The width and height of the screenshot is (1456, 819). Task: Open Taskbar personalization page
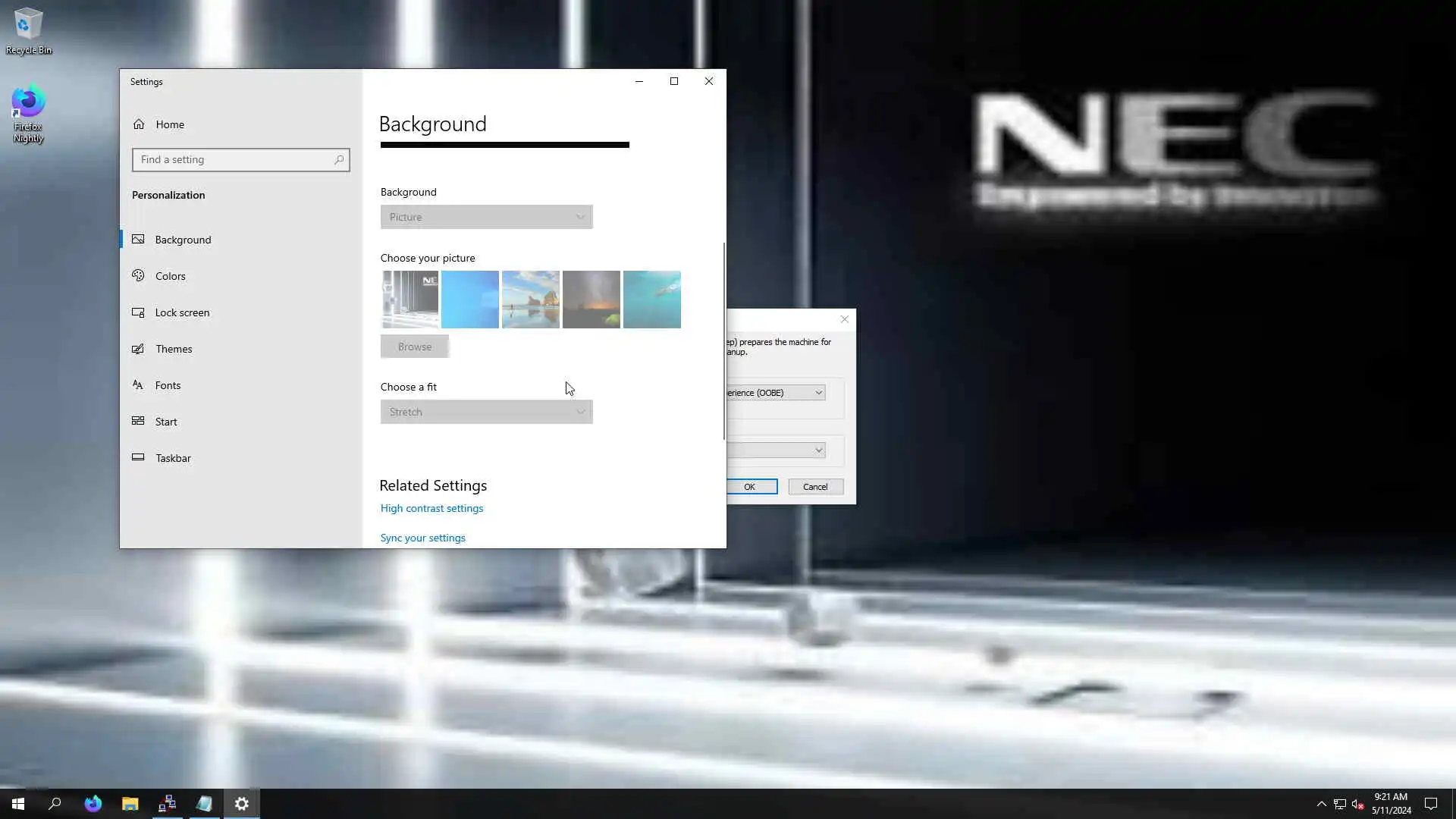click(173, 458)
